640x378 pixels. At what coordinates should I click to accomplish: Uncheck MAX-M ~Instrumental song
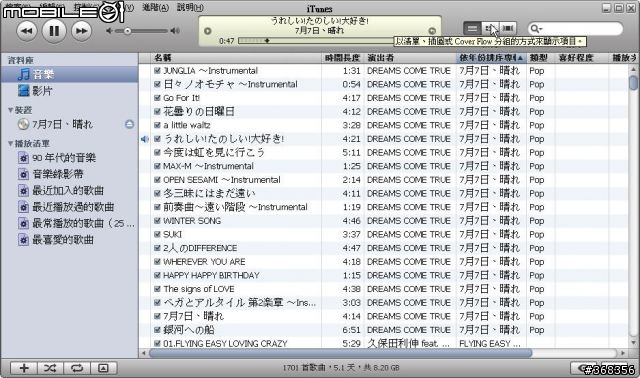pyautogui.click(x=157, y=166)
